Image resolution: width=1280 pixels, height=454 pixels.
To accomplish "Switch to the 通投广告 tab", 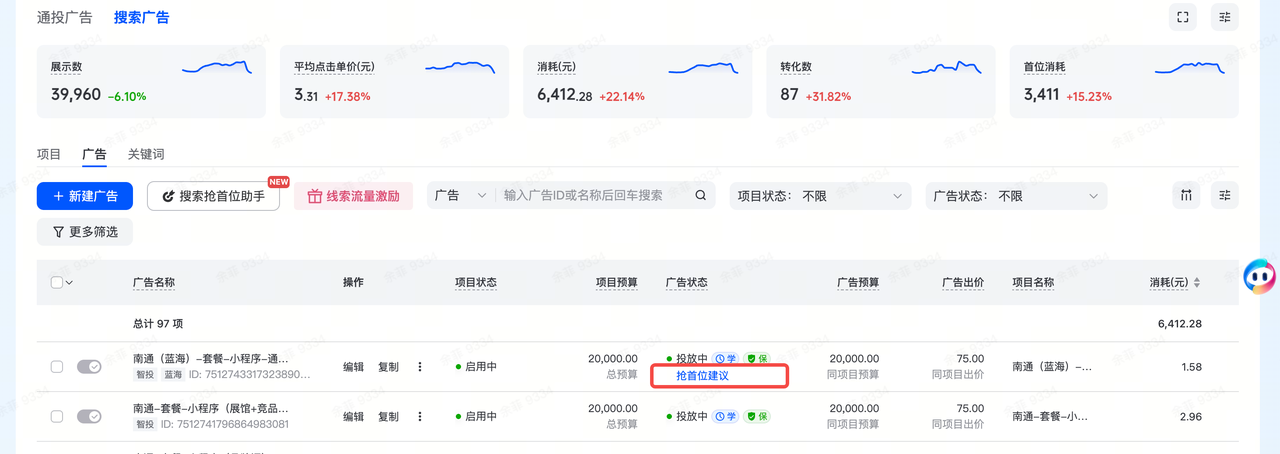I will click(x=65, y=17).
